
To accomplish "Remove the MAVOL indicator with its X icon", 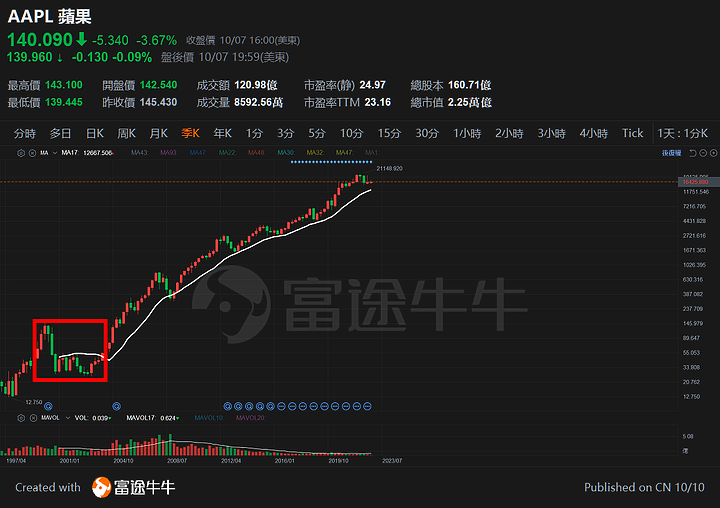I will [x=33, y=418].
